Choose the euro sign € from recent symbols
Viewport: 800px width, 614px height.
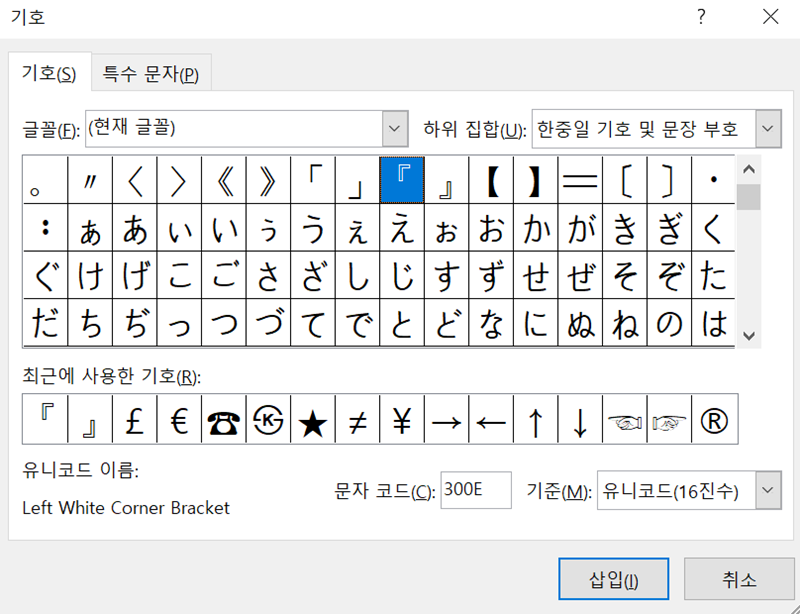coord(179,419)
